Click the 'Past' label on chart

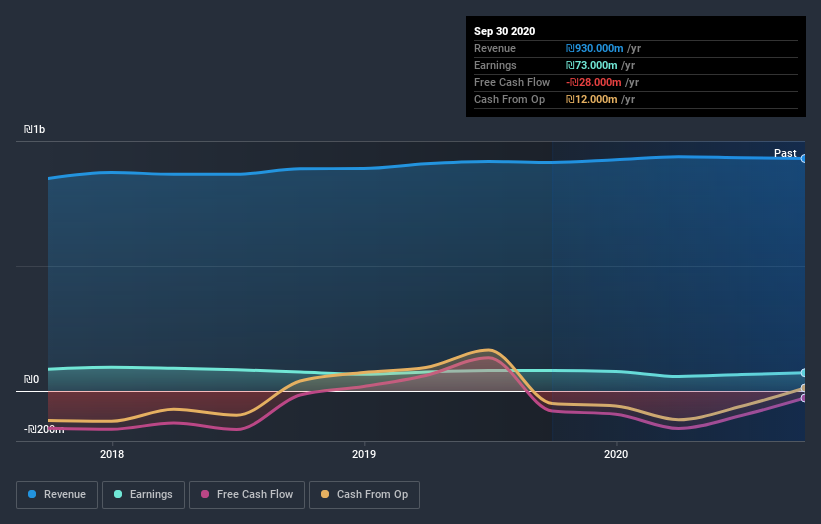coord(785,153)
